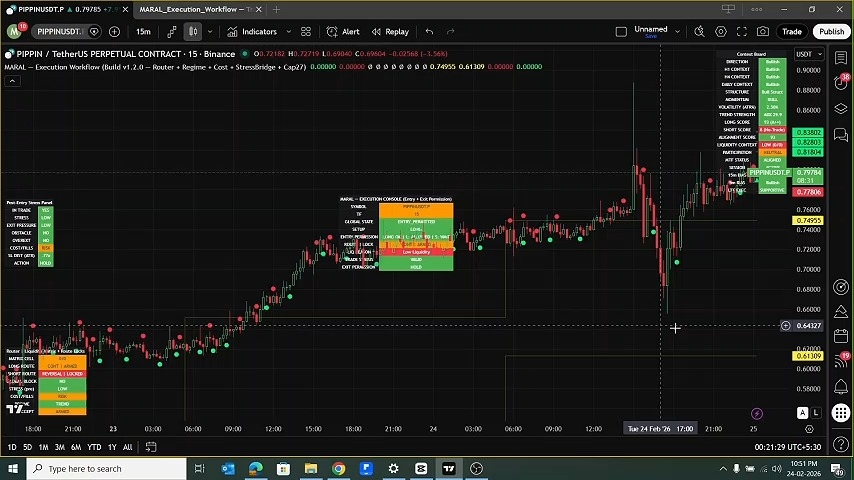Open the bar replay style icon next to 15m

coord(172,32)
